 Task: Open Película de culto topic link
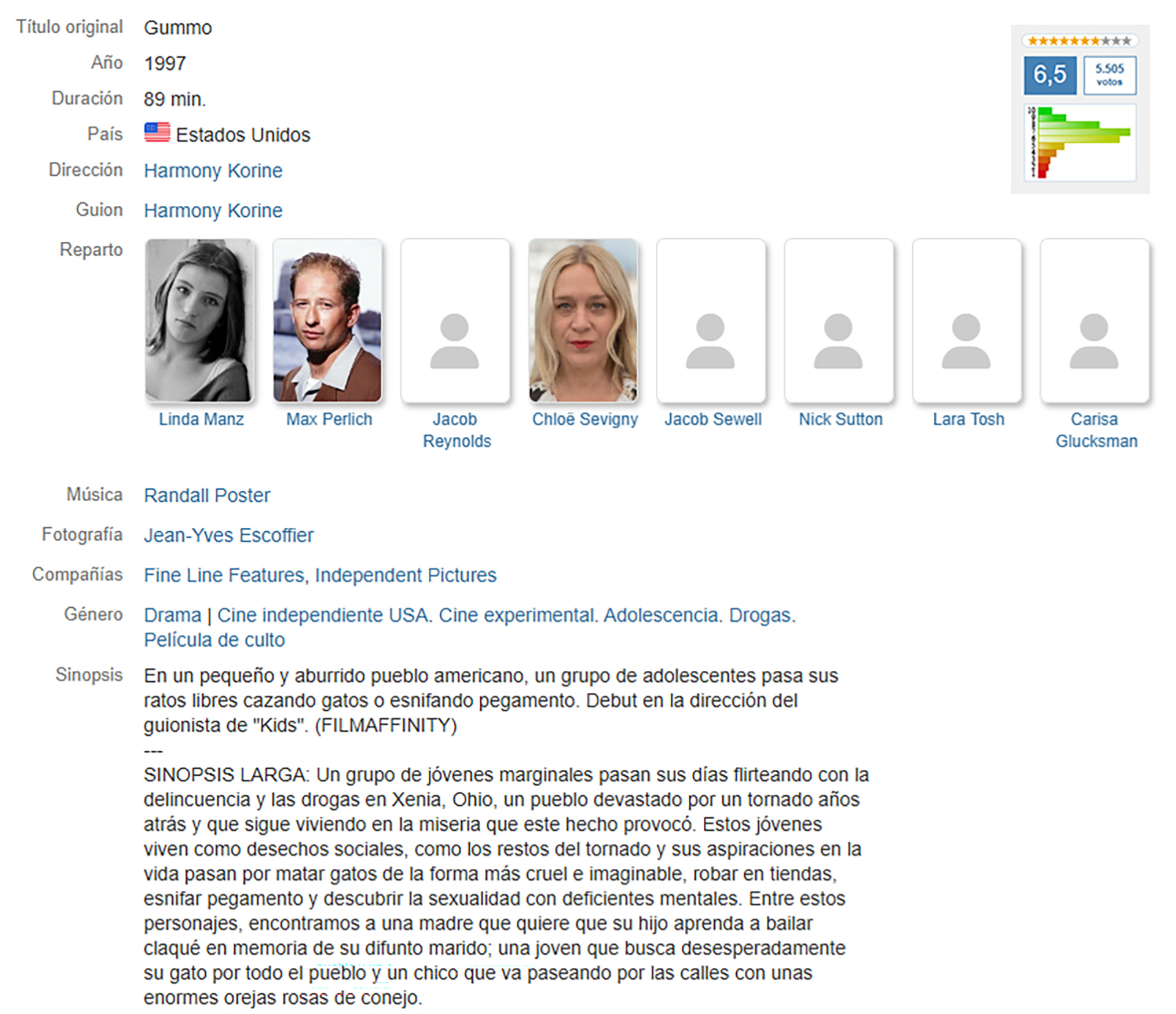tap(214, 640)
